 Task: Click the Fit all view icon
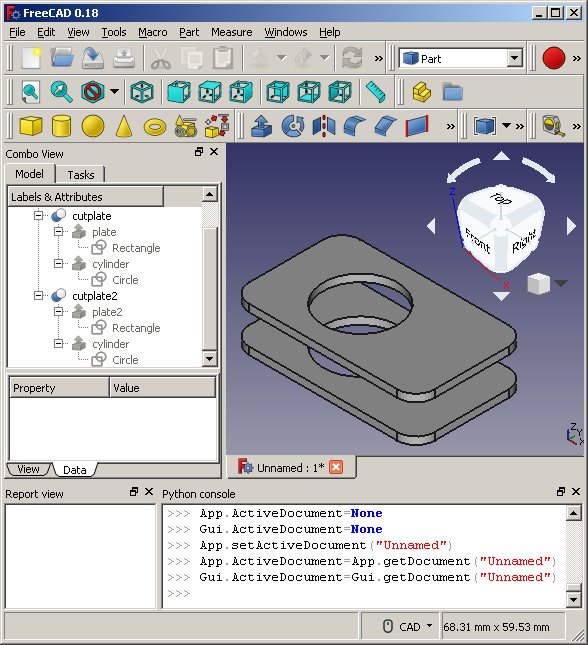[31, 92]
